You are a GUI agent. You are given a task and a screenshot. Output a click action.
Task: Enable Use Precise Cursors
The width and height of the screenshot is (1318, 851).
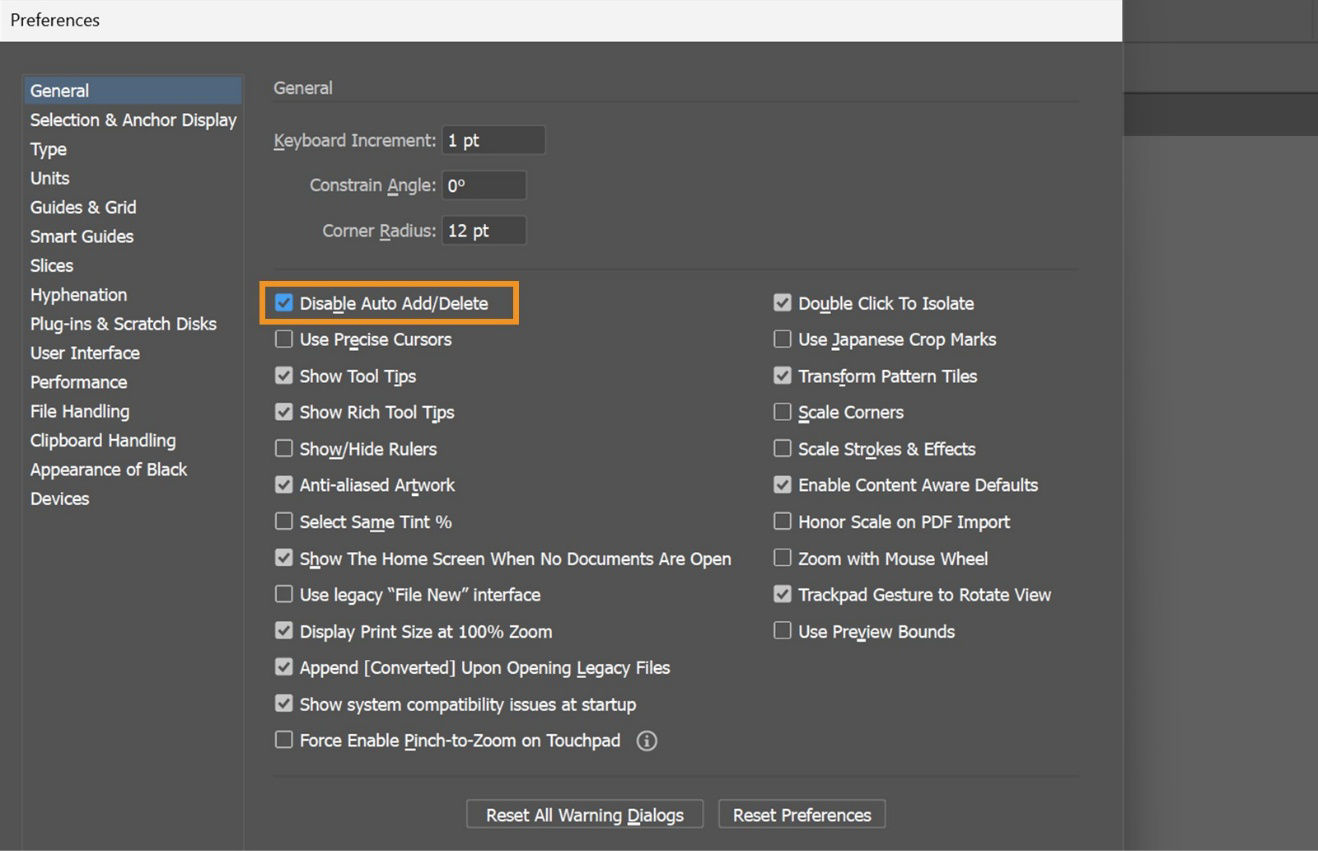click(284, 339)
